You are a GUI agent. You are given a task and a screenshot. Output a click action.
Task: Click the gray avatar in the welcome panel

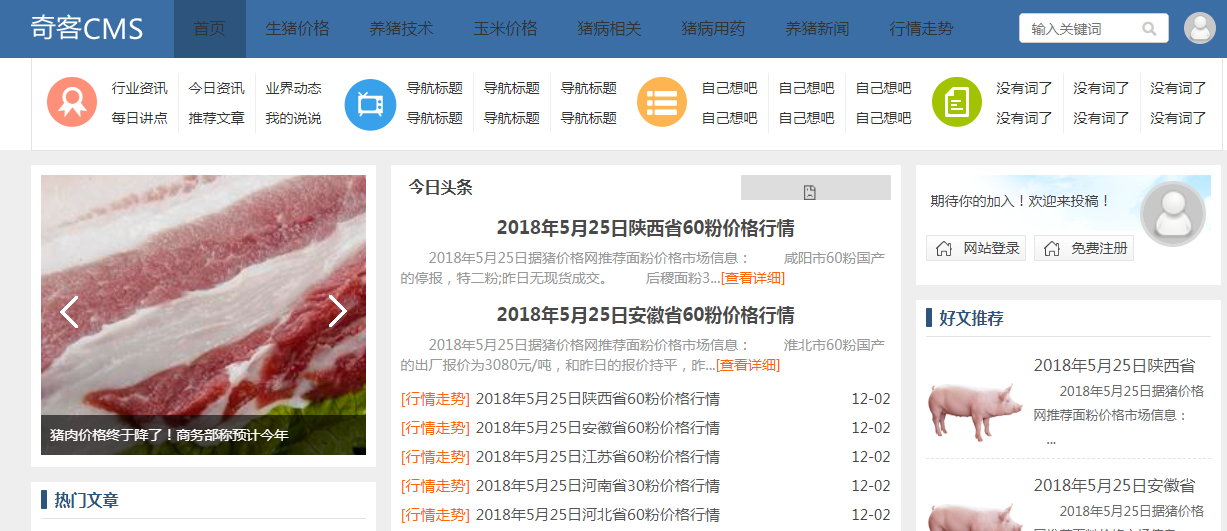click(1173, 214)
